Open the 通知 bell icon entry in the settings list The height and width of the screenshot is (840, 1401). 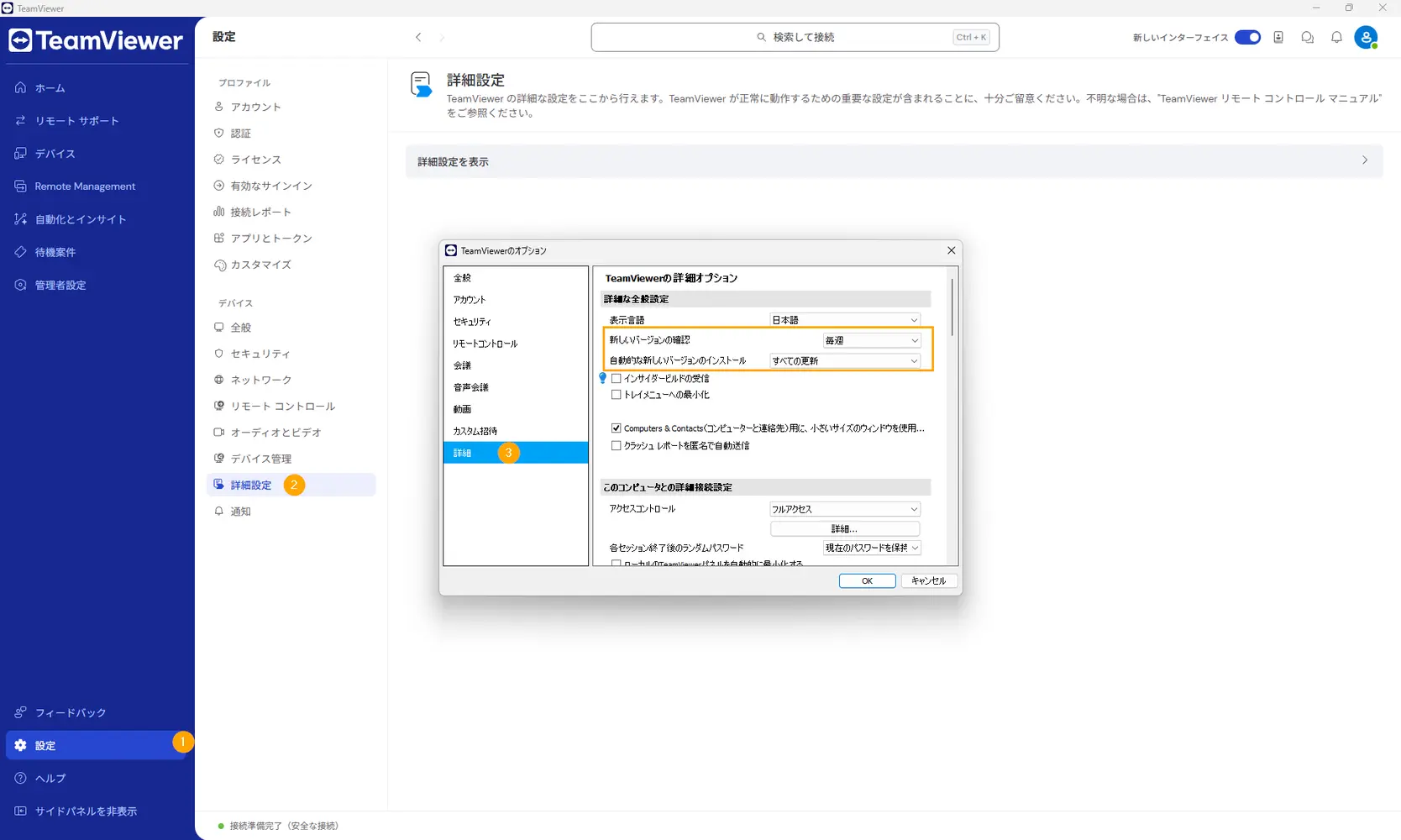coord(219,511)
